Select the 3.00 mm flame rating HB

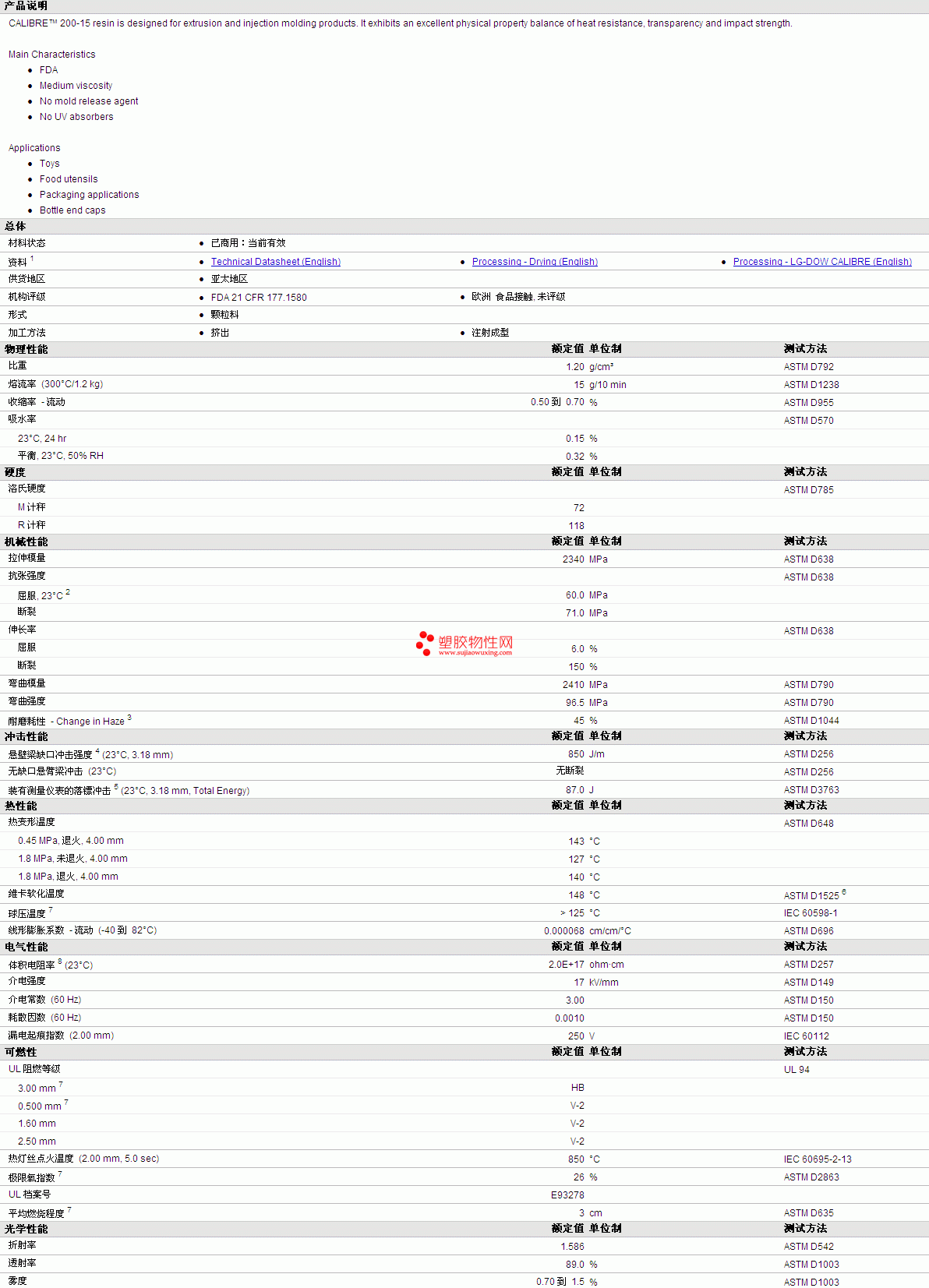click(x=578, y=1088)
